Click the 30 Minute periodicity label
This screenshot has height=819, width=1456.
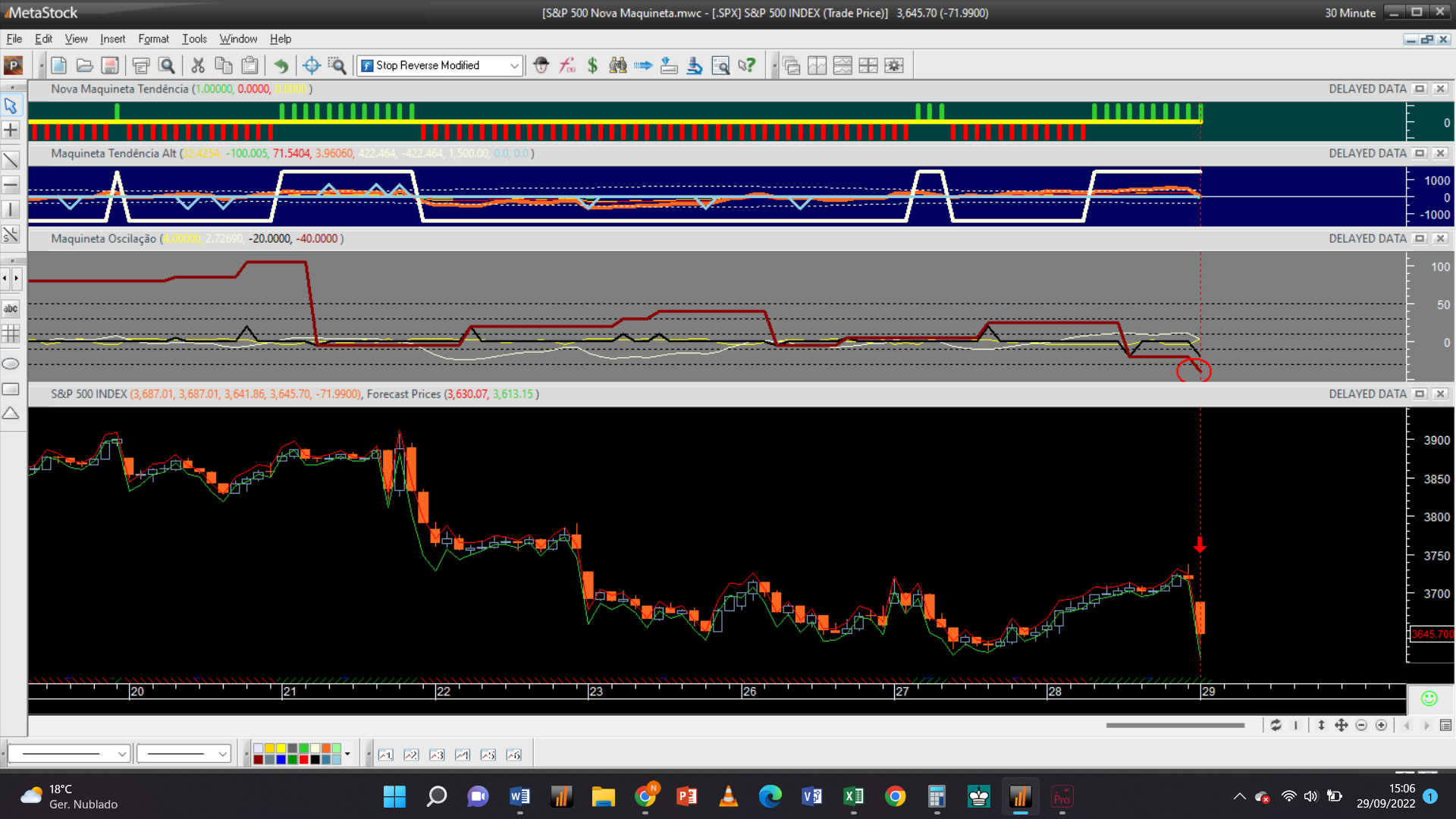coord(1350,13)
